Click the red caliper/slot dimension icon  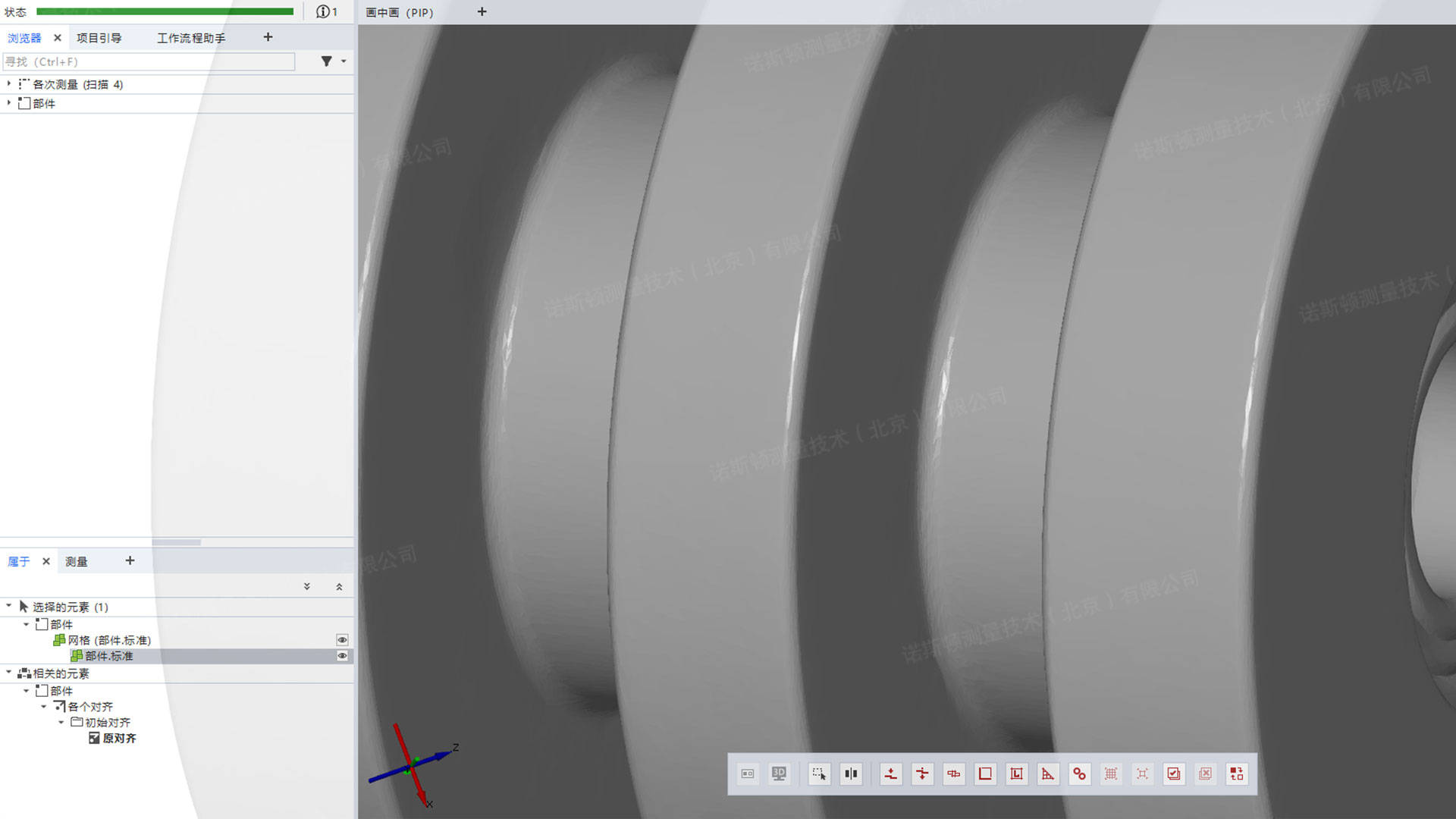point(954,774)
